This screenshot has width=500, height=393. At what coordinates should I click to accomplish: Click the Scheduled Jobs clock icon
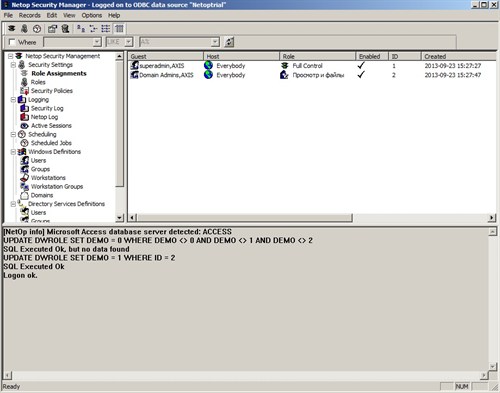pos(25,143)
